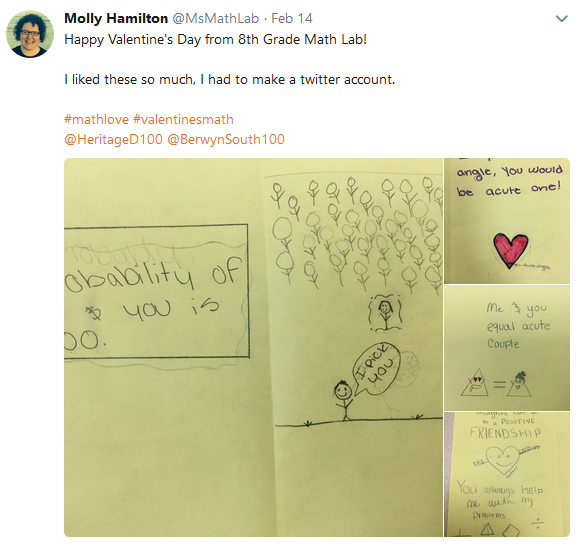Click the framed stick figure drawing
The width and height of the screenshot is (581, 548).
point(385,312)
